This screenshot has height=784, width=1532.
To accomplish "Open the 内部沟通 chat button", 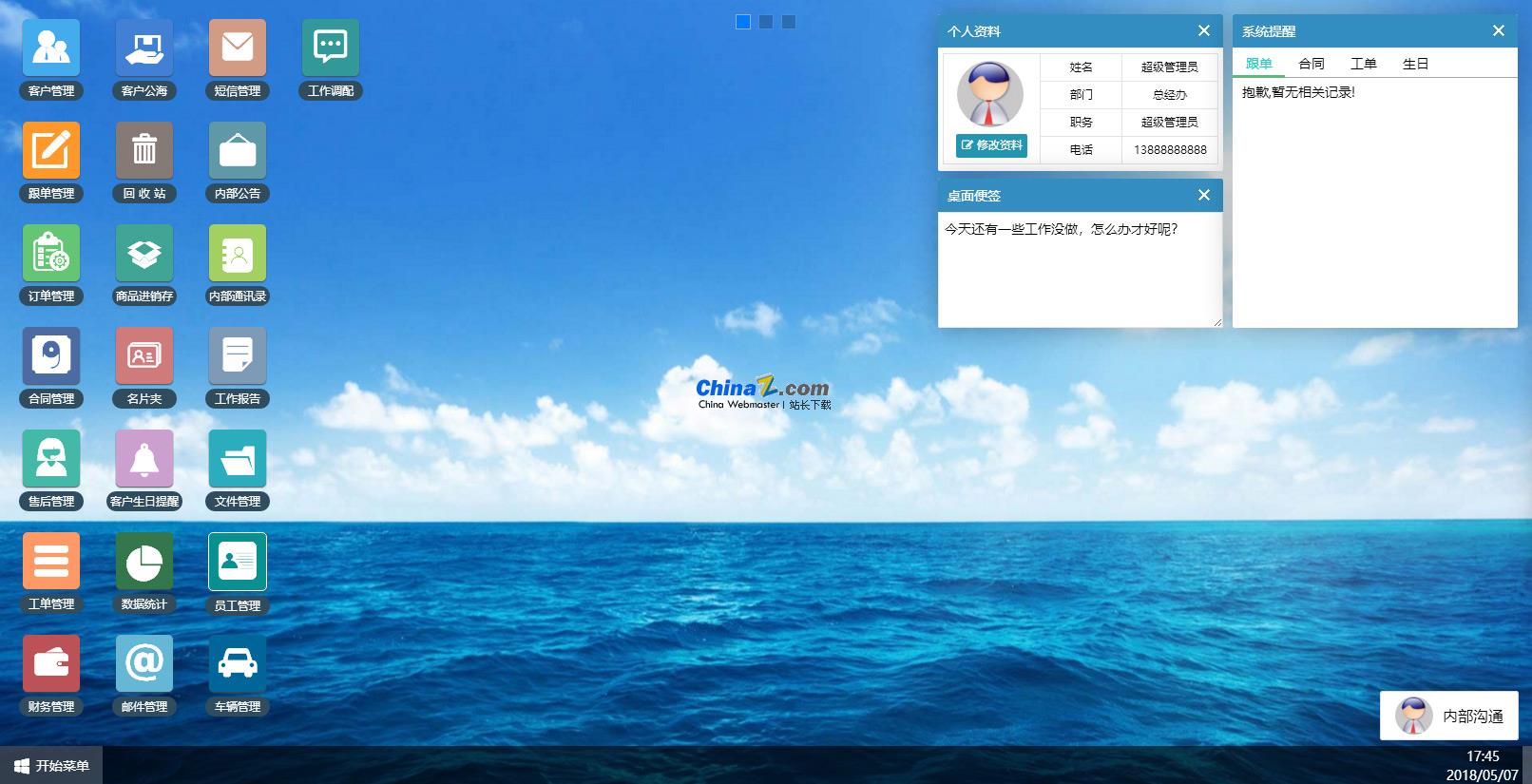I will [x=1449, y=717].
